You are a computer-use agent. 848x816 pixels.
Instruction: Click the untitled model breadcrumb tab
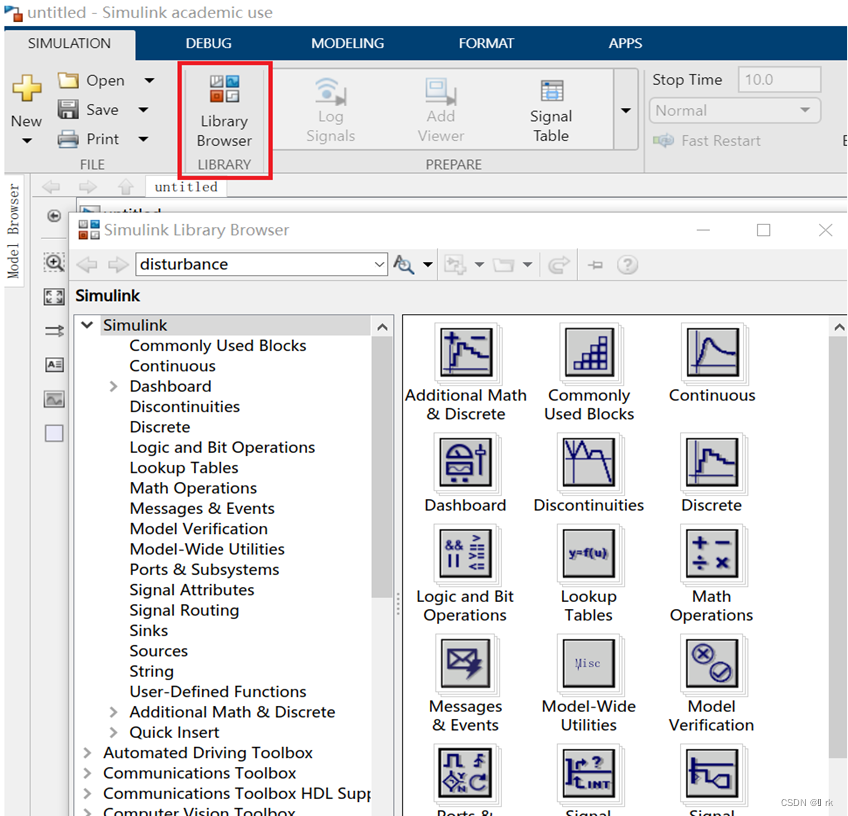[186, 187]
